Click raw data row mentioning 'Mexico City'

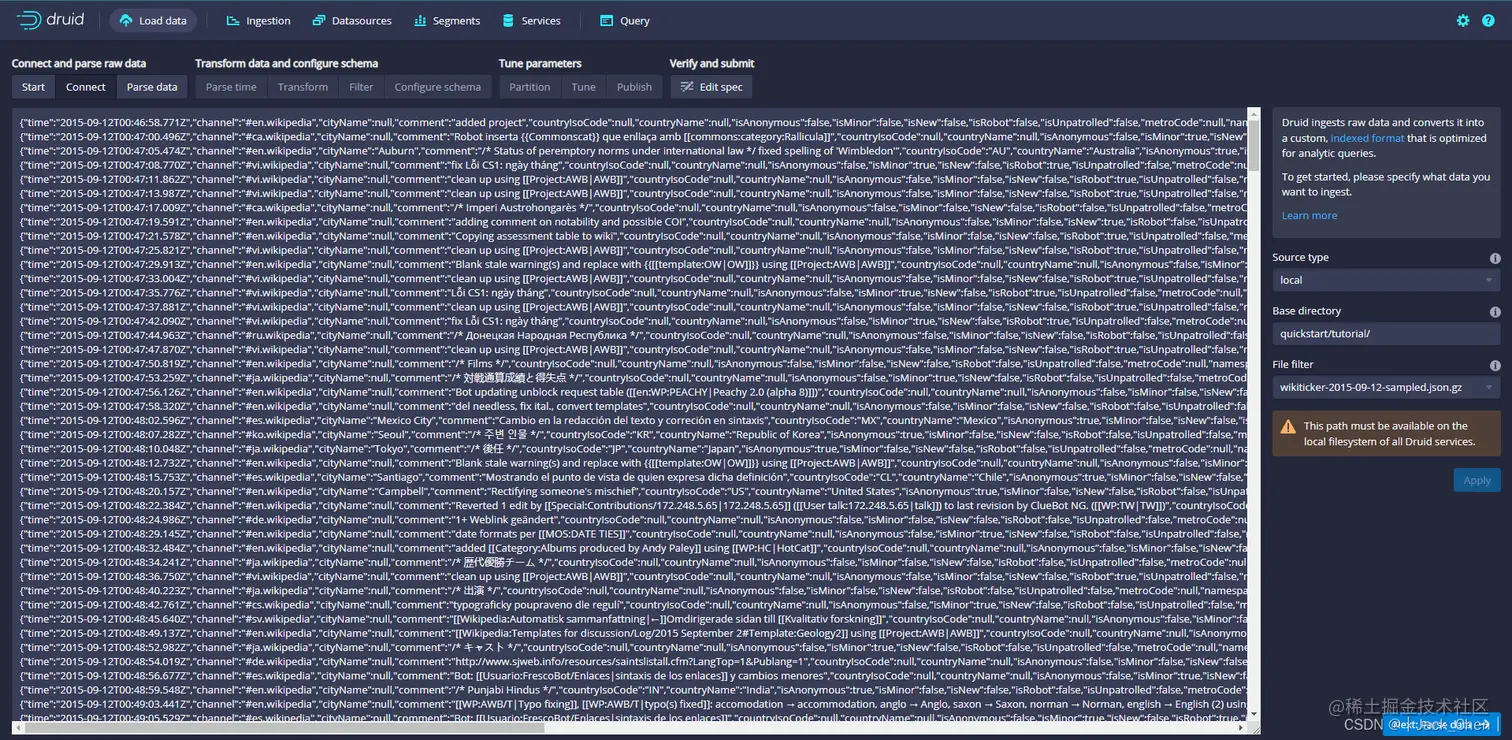633,420
